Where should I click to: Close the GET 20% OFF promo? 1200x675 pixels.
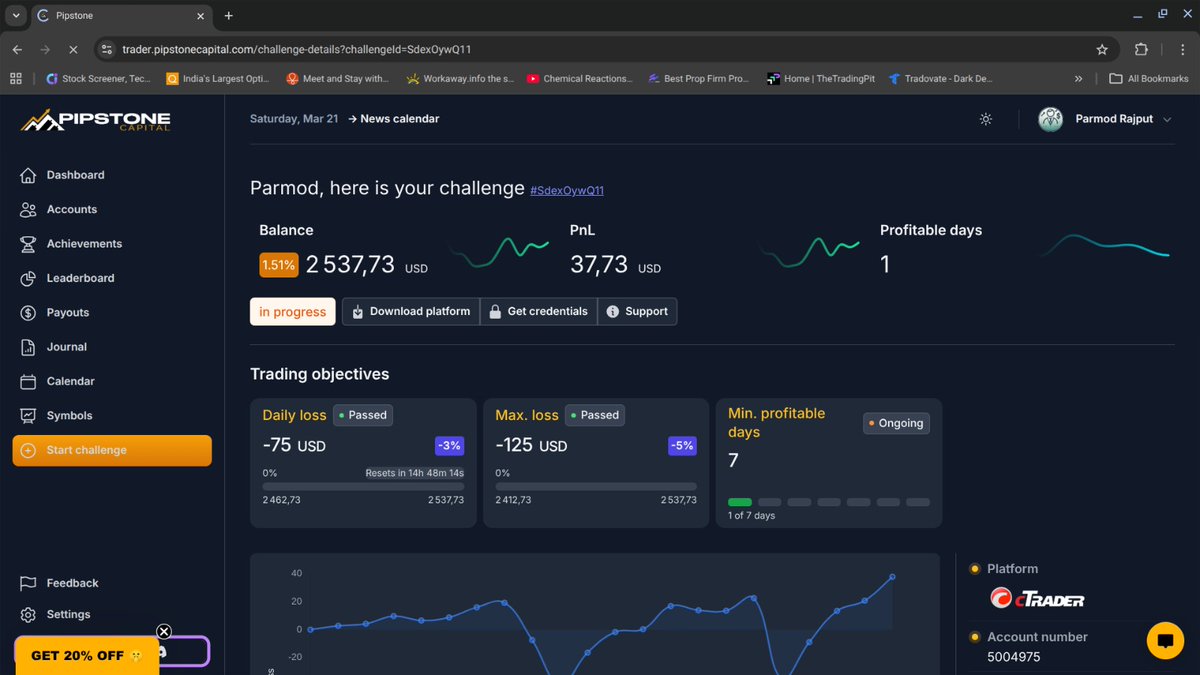[x=164, y=631]
